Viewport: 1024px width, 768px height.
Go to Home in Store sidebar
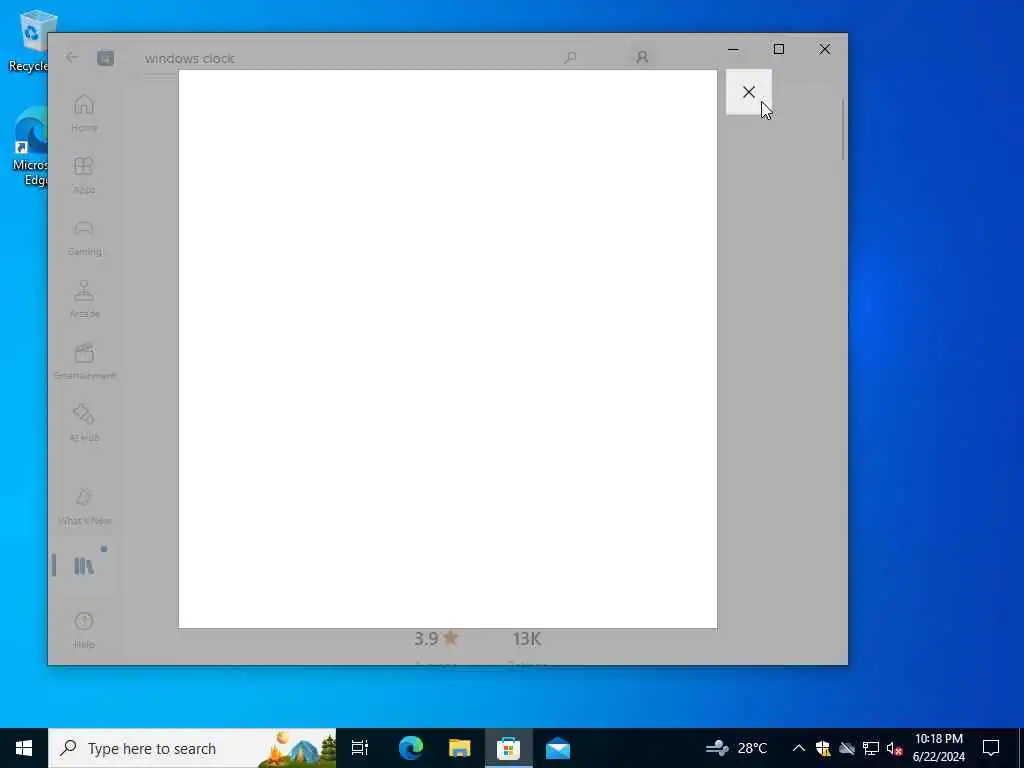click(84, 114)
